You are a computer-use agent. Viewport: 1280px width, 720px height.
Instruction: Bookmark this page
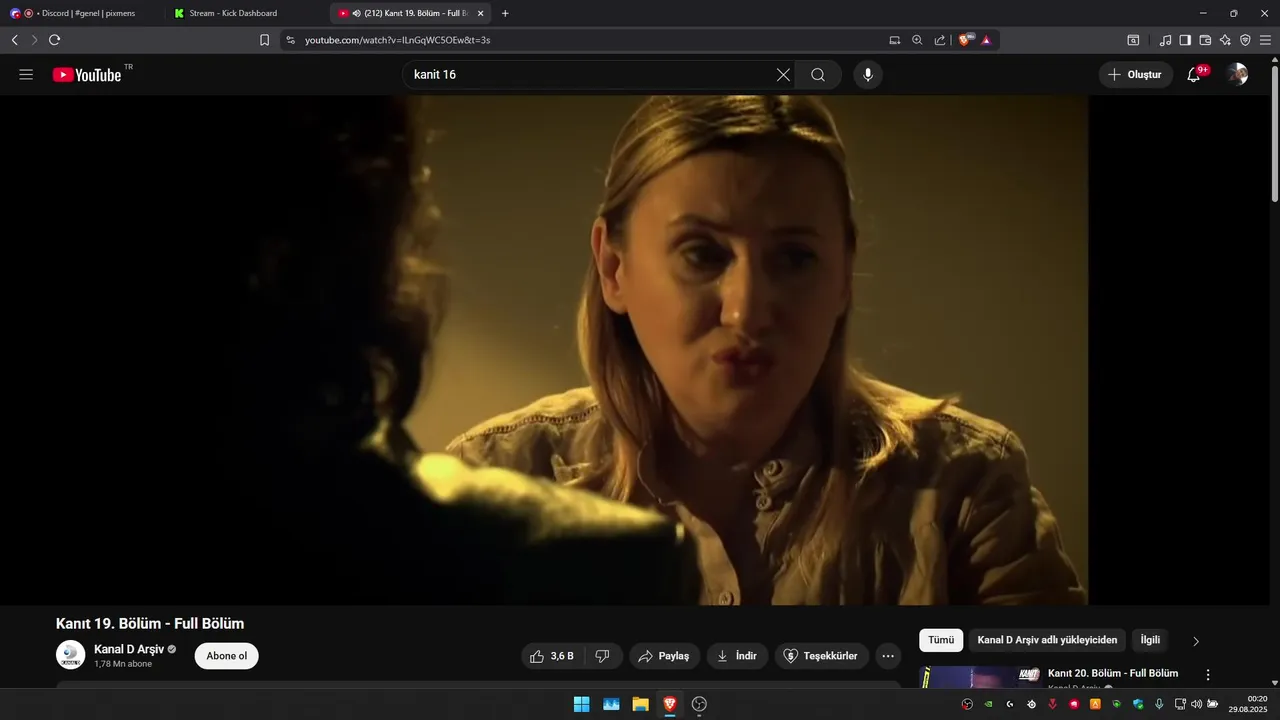click(264, 40)
